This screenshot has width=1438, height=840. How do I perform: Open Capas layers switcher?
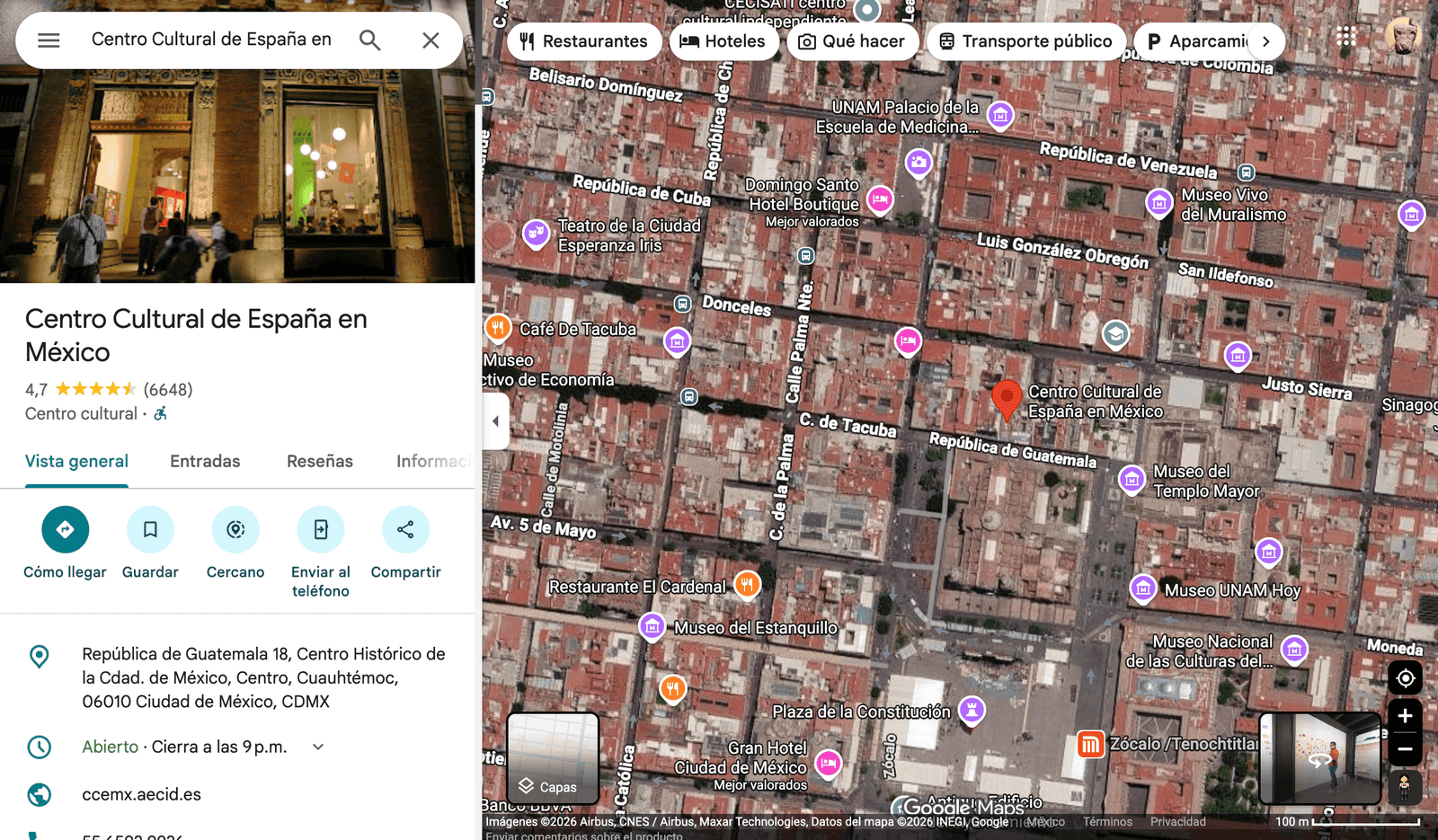[553, 758]
